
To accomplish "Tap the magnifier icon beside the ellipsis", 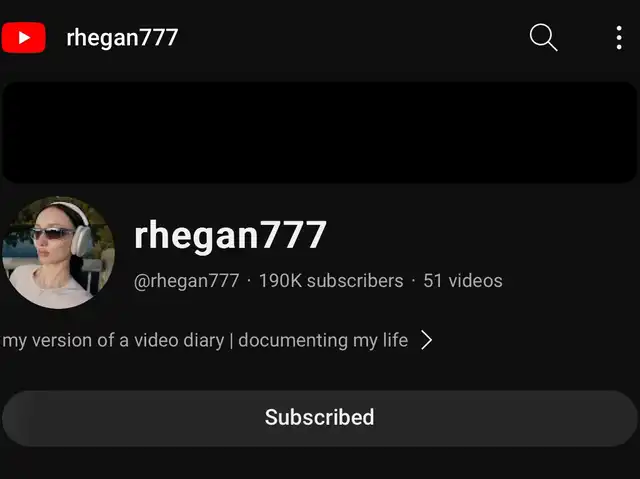I will (543, 37).
